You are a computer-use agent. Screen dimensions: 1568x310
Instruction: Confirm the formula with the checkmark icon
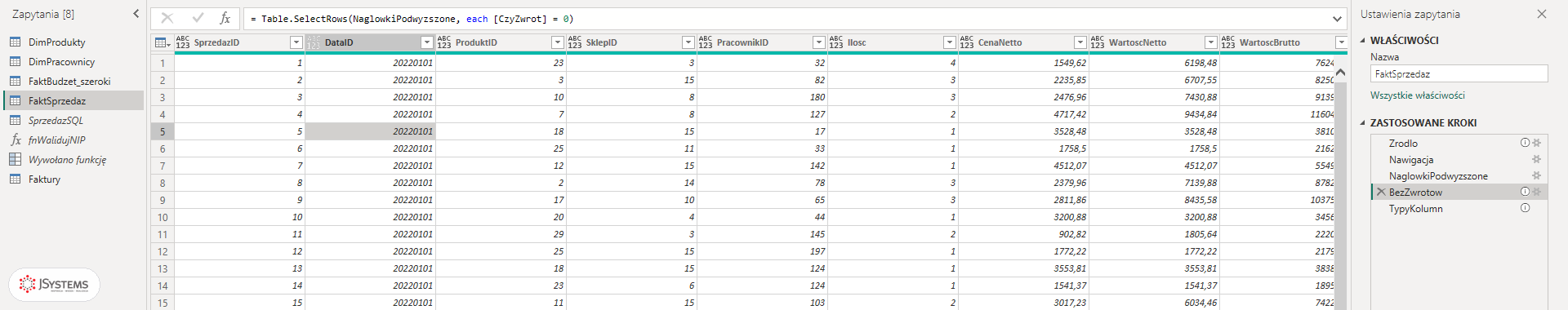point(198,18)
